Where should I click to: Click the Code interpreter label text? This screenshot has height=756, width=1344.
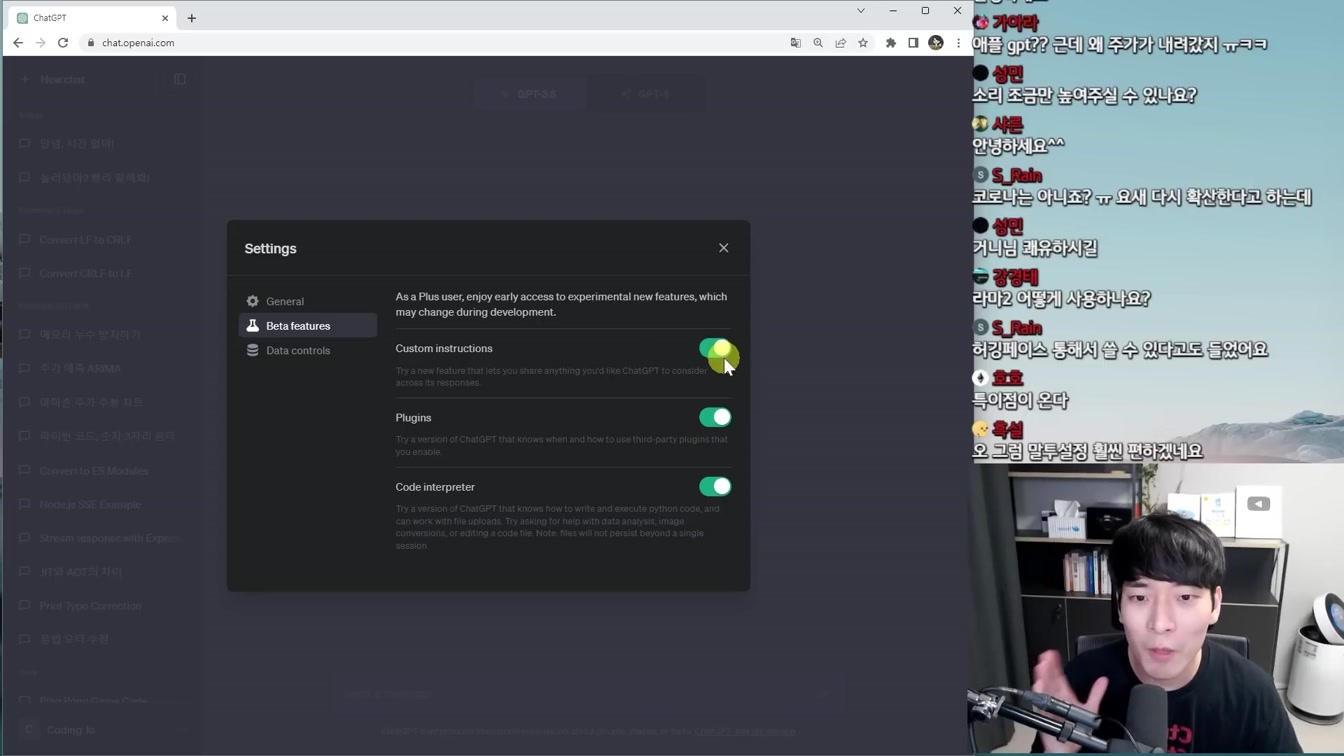click(435, 487)
